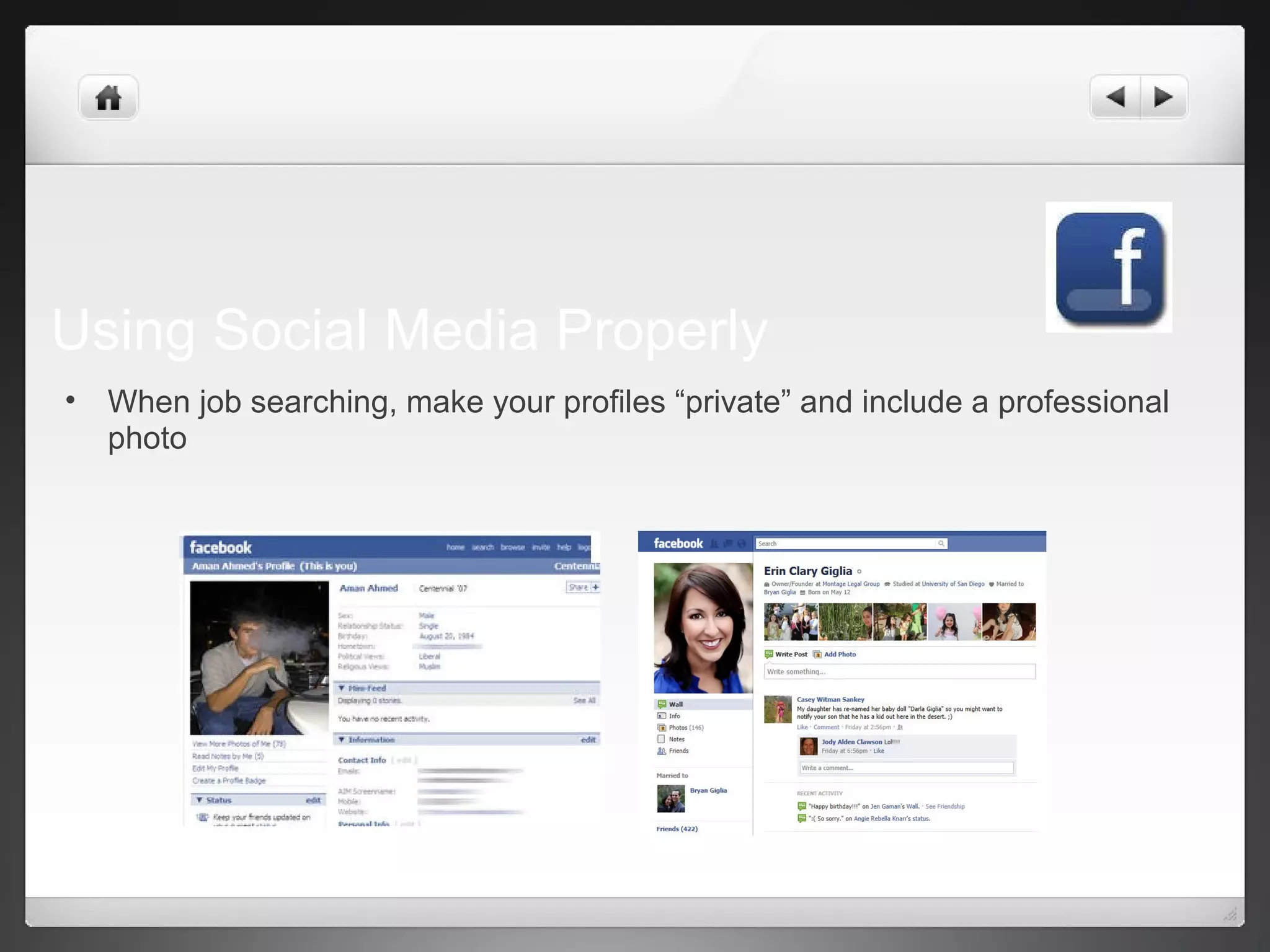Click 'Bryan Giglia' link under Married to
Screen dimensions: 1270x952
click(x=708, y=791)
